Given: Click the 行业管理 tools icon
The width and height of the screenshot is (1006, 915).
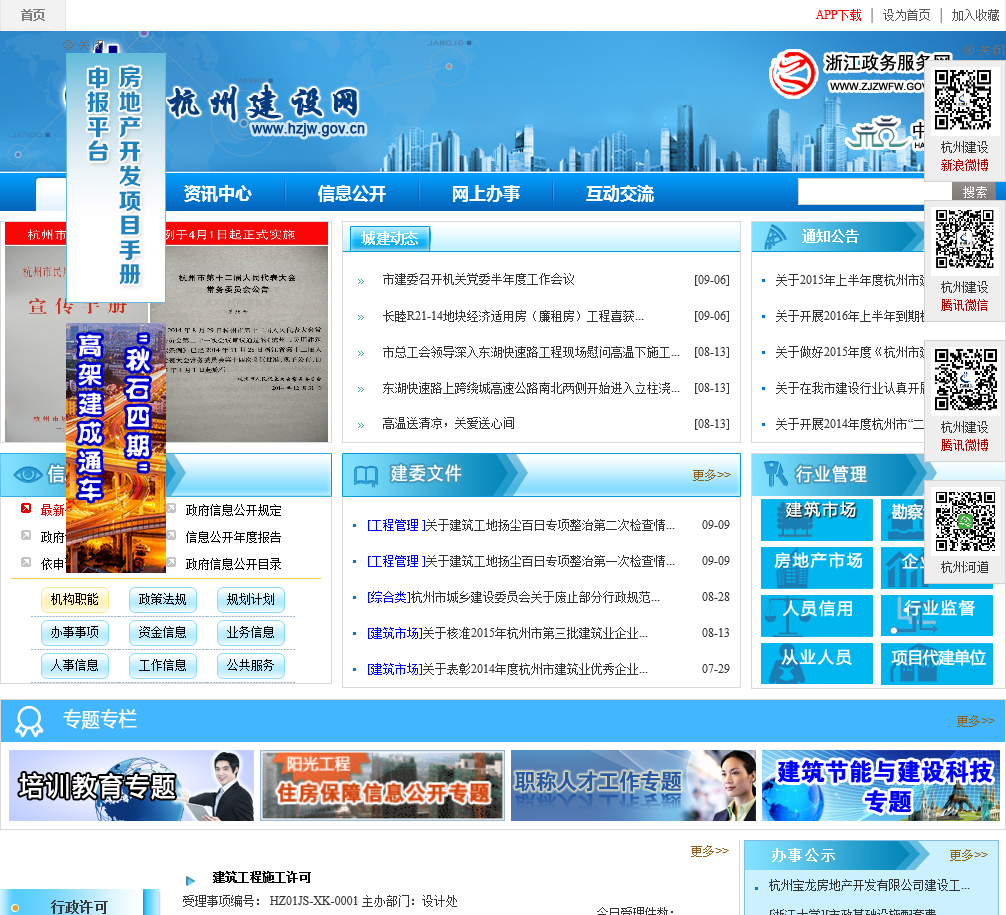Looking at the screenshot, I should [x=776, y=474].
